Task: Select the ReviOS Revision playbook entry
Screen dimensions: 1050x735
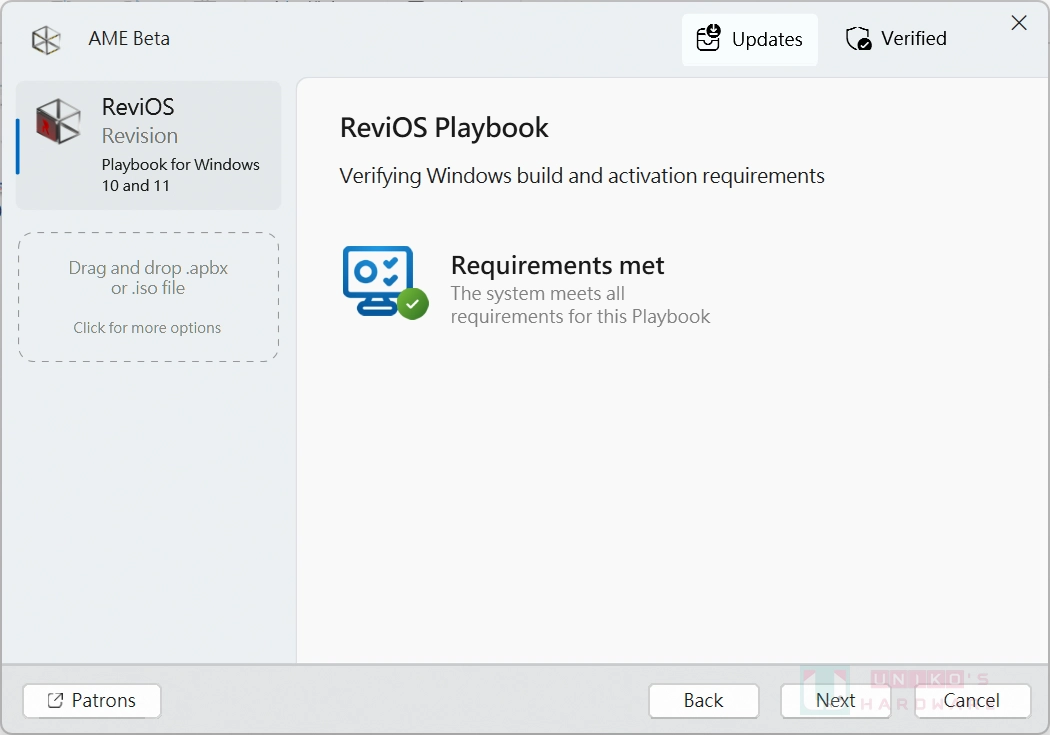Action: point(148,145)
